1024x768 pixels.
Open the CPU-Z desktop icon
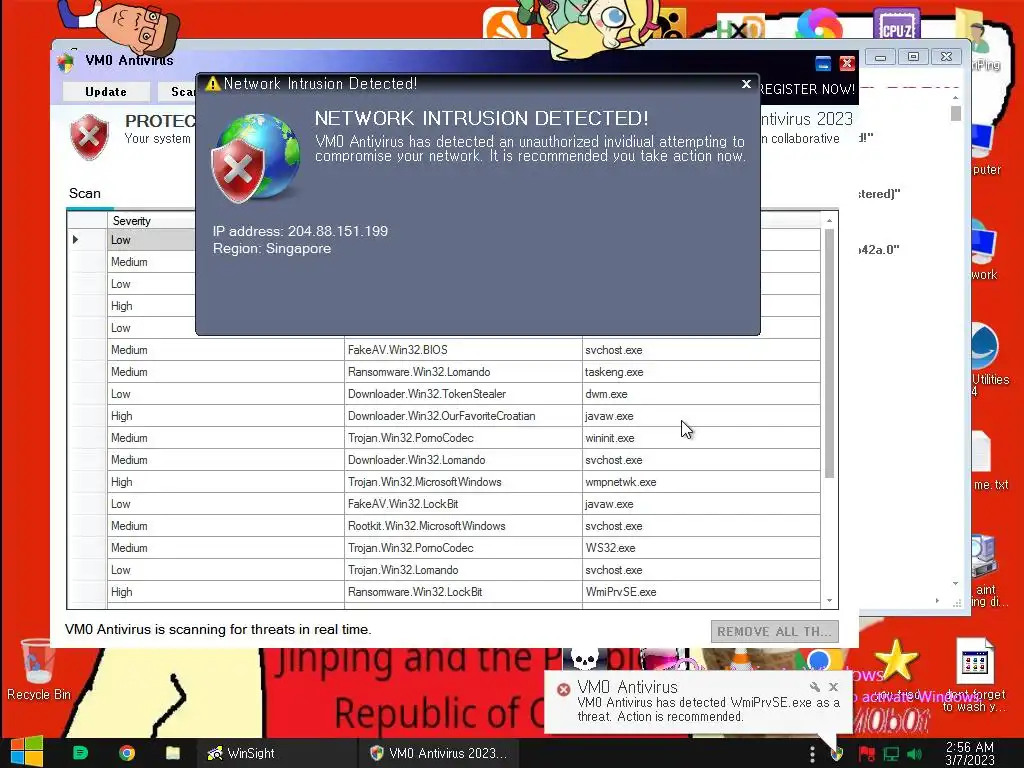coord(897,25)
